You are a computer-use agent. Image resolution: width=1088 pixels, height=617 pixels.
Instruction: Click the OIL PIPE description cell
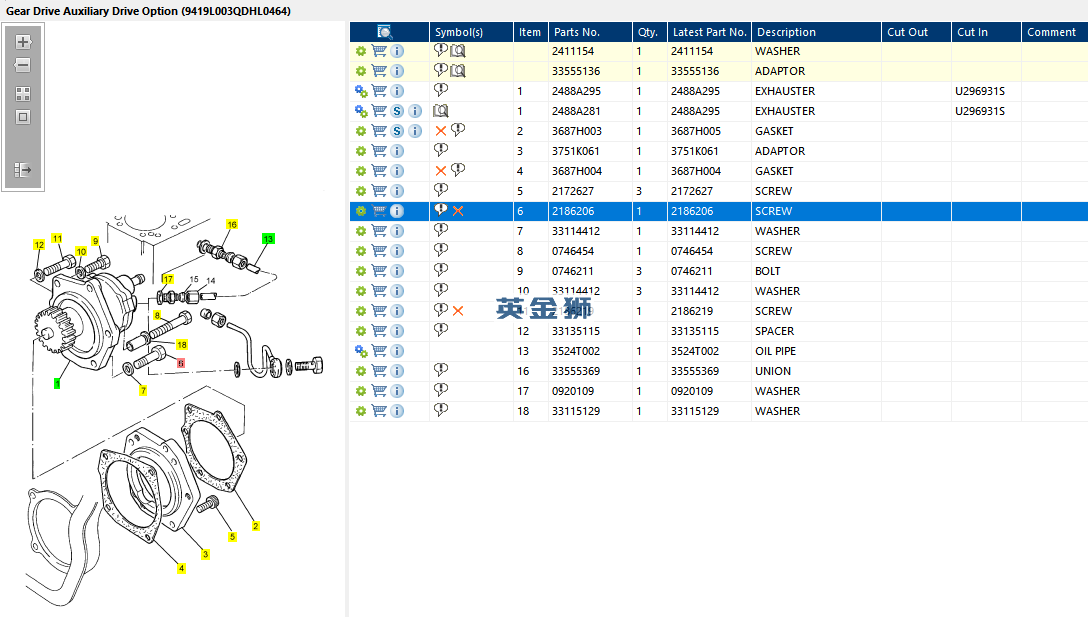[776, 351]
